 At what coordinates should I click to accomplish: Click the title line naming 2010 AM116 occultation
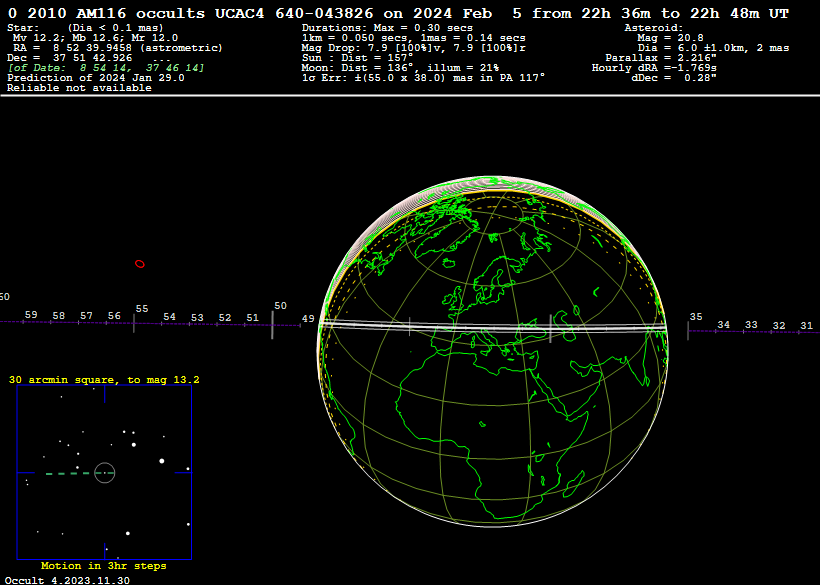(398, 14)
